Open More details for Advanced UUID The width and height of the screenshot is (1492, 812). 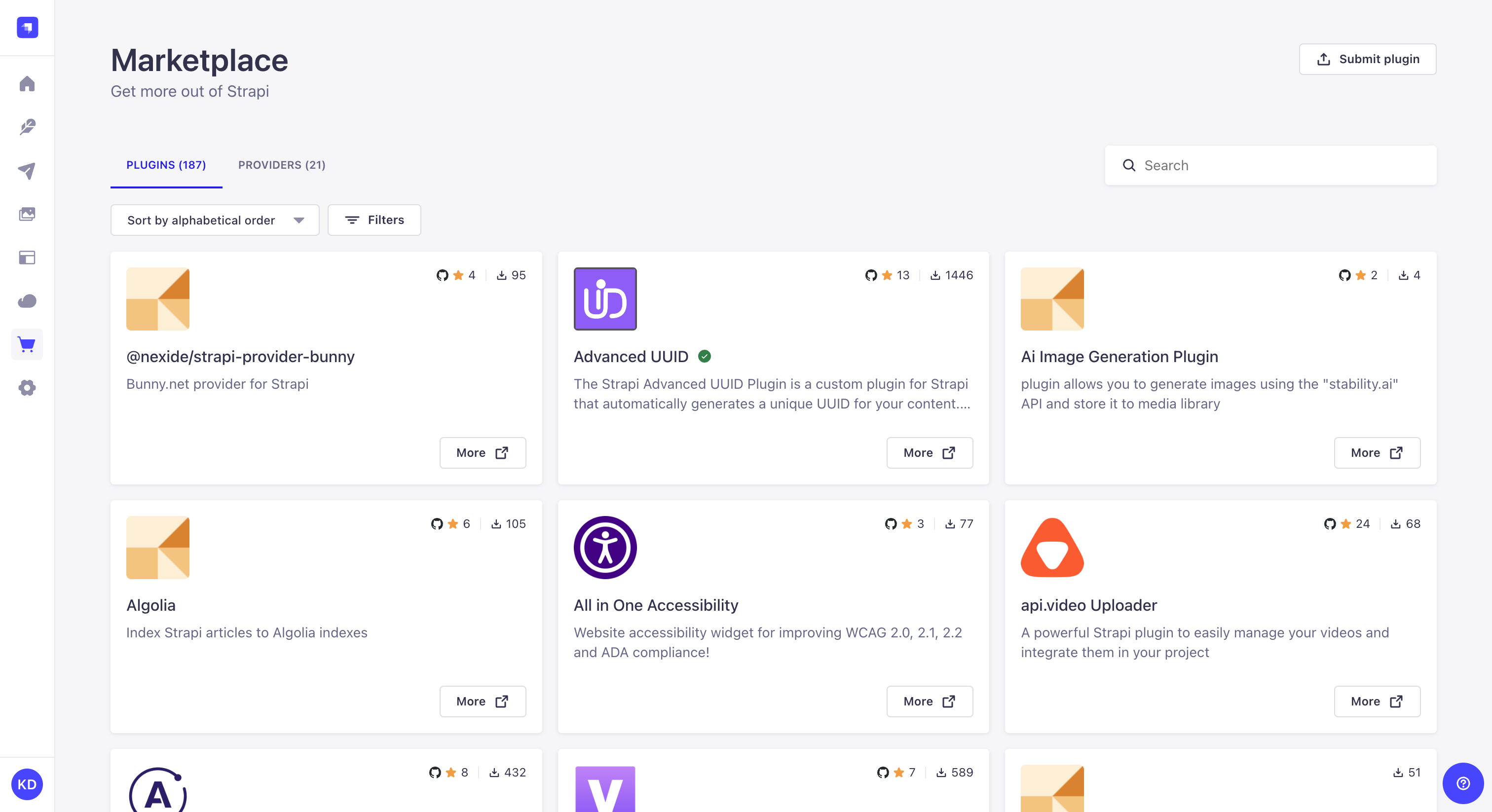929,453
